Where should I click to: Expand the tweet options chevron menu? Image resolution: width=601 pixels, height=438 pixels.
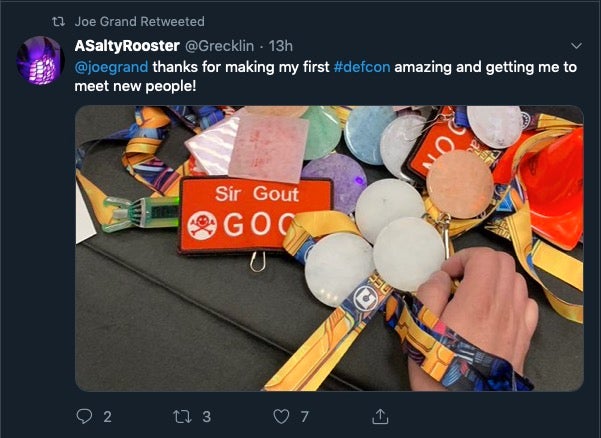pyautogui.click(x=575, y=46)
